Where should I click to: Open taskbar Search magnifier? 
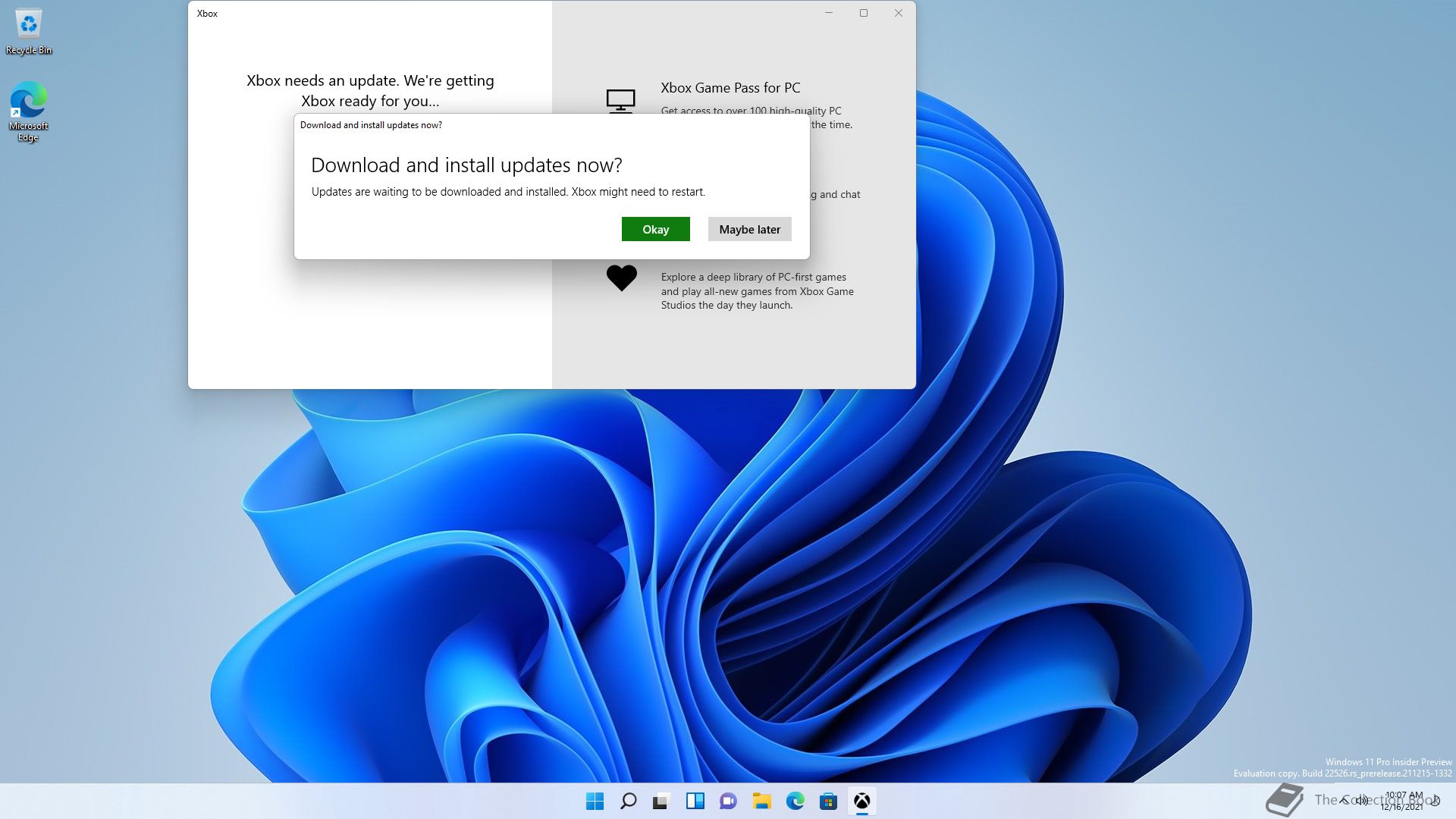(x=629, y=801)
